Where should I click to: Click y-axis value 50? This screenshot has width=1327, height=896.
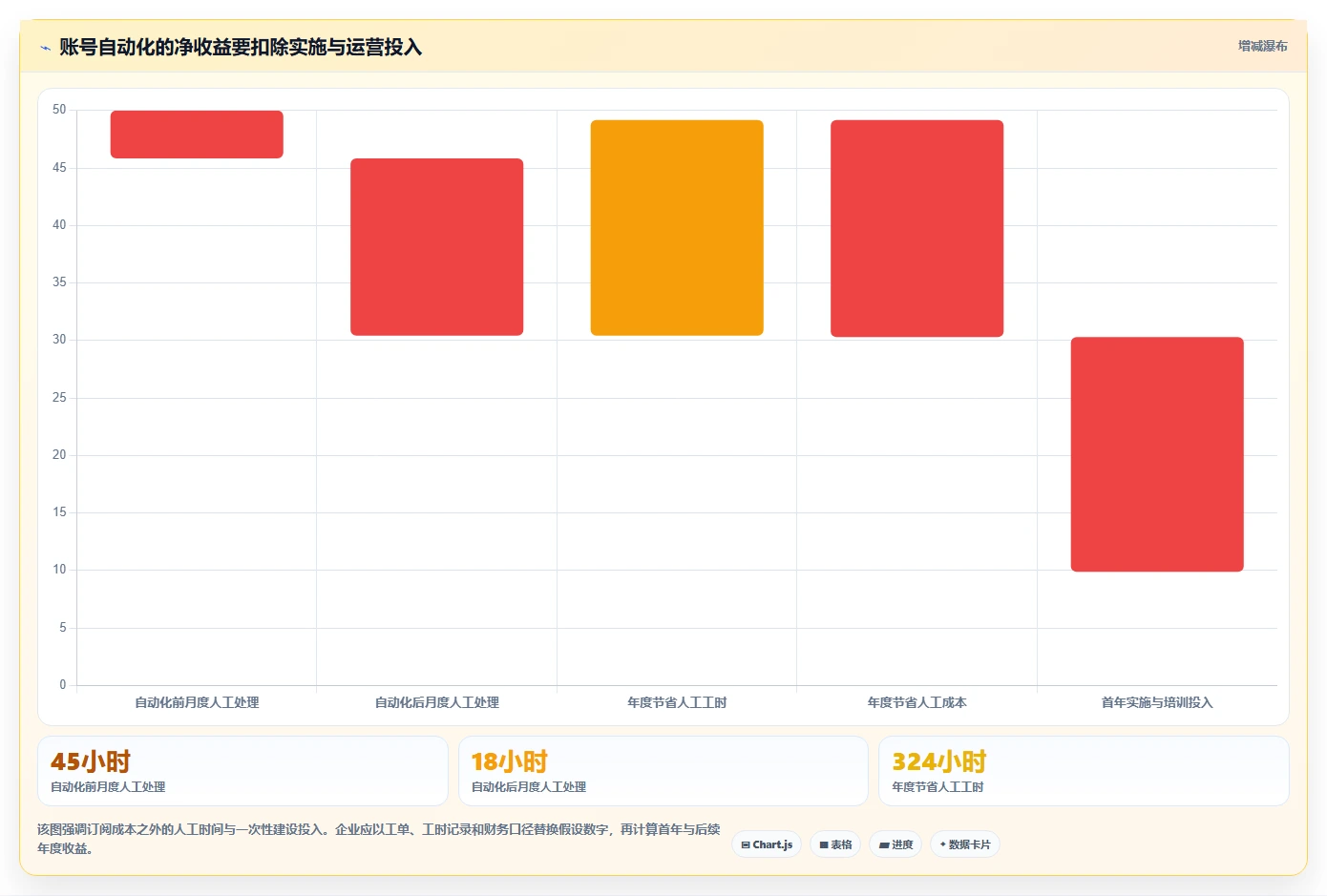(59, 110)
